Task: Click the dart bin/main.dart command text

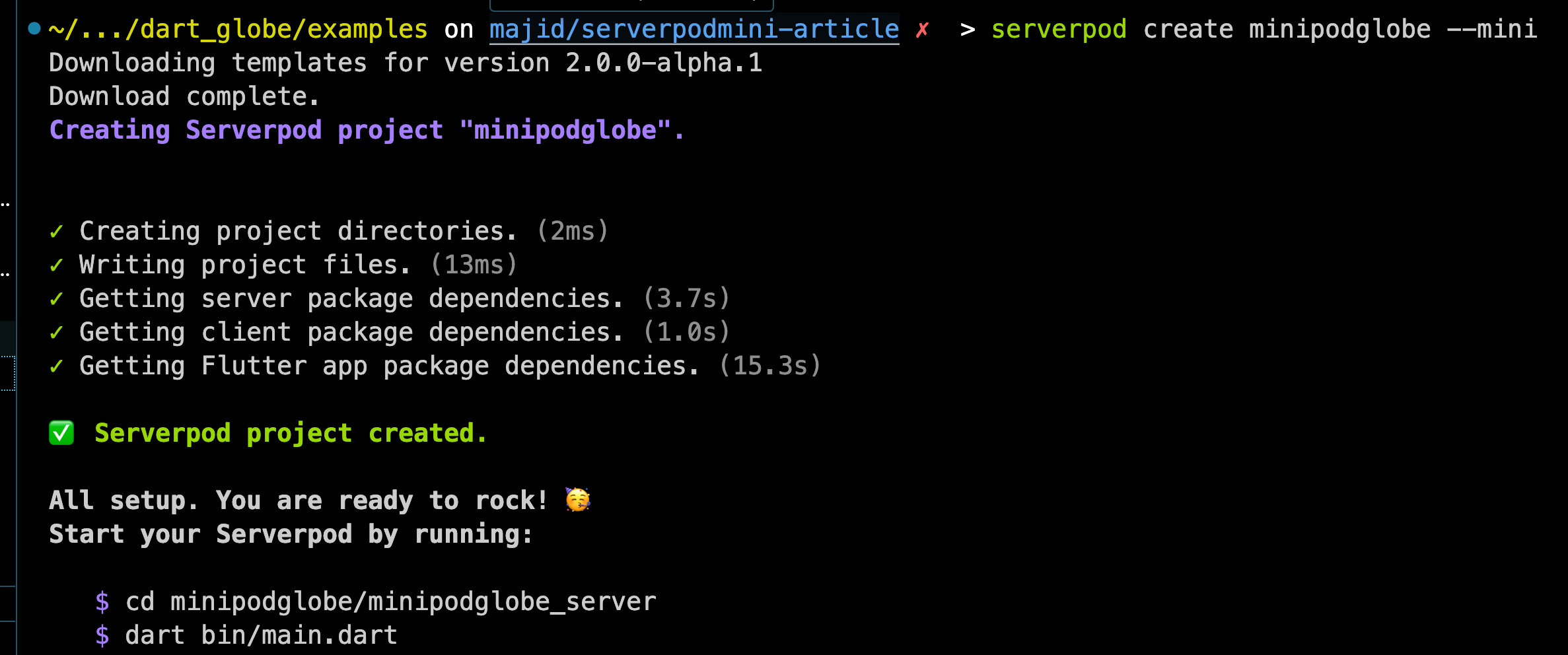Action: click(x=261, y=636)
